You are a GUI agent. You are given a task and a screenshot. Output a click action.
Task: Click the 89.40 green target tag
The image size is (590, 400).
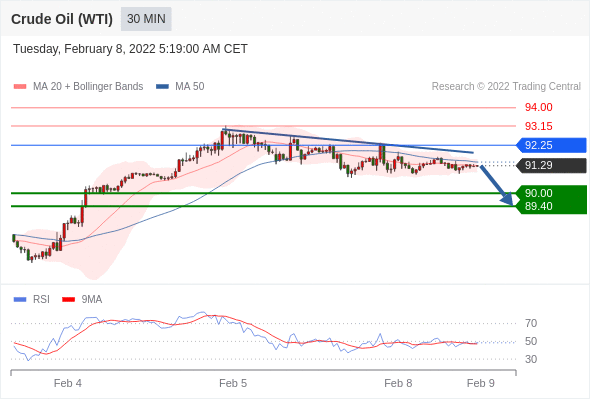(x=538, y=206)
